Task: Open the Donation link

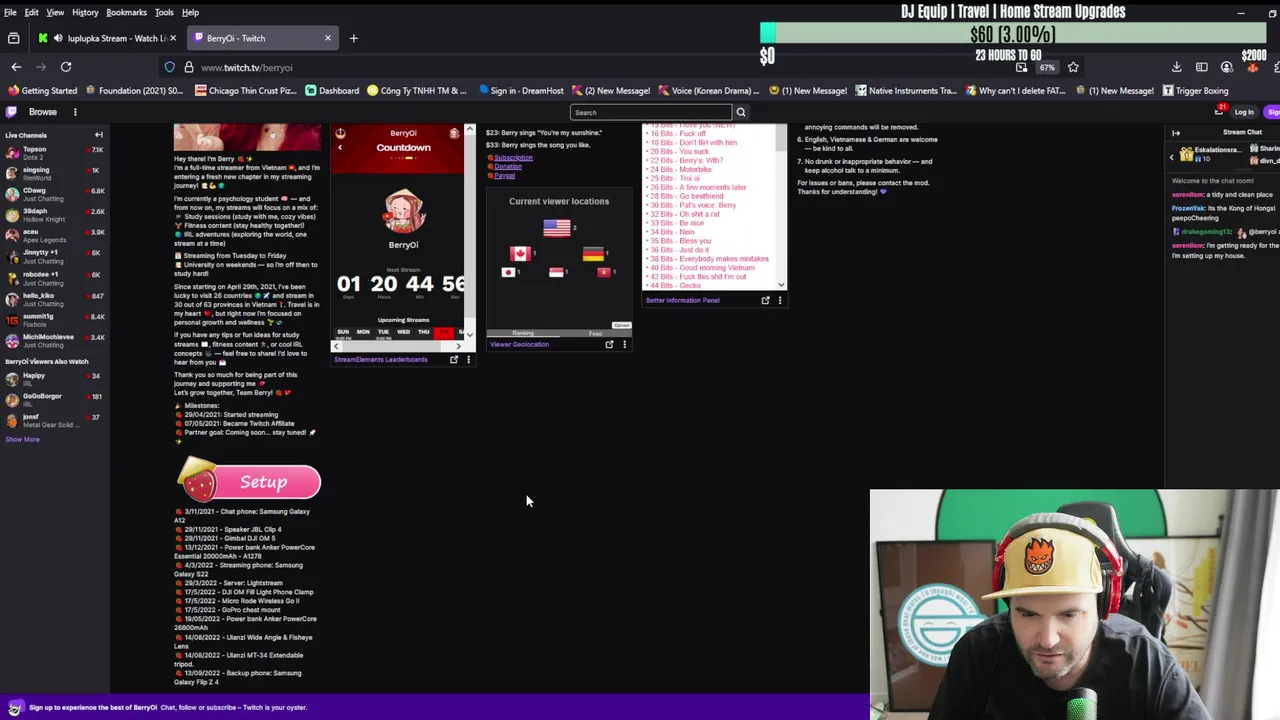Action: [x=508, y=167]
